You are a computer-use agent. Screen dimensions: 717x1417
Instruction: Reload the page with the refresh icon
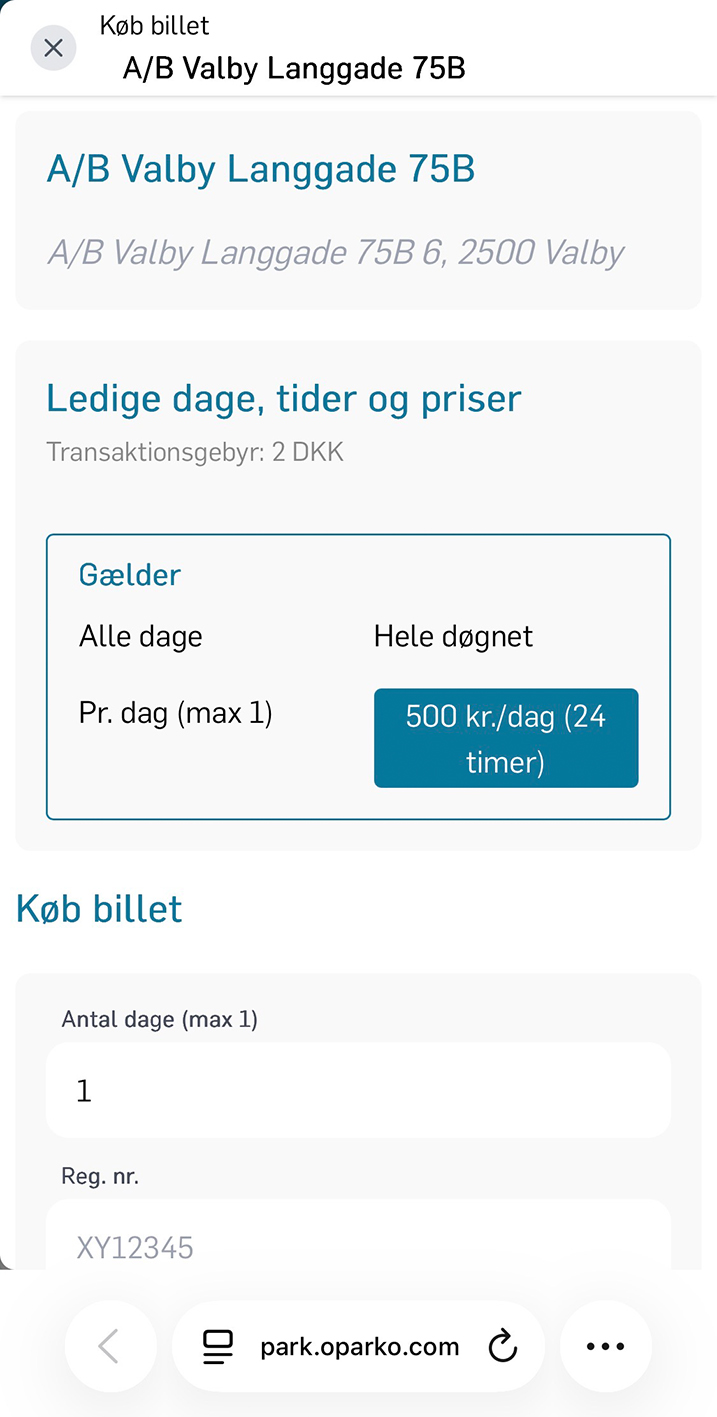[x=502, y=1347]
